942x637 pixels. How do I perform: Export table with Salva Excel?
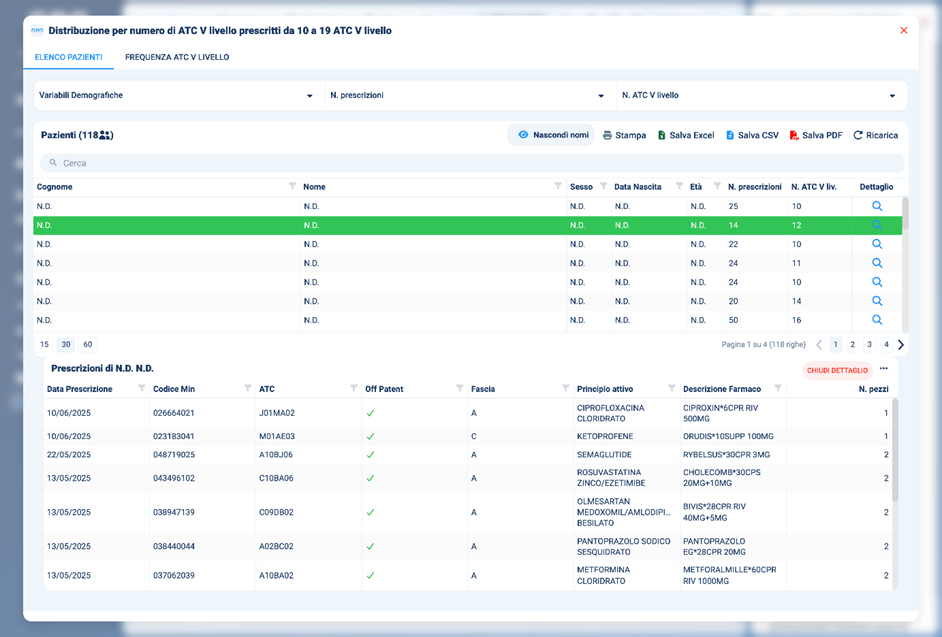[685, 135]
